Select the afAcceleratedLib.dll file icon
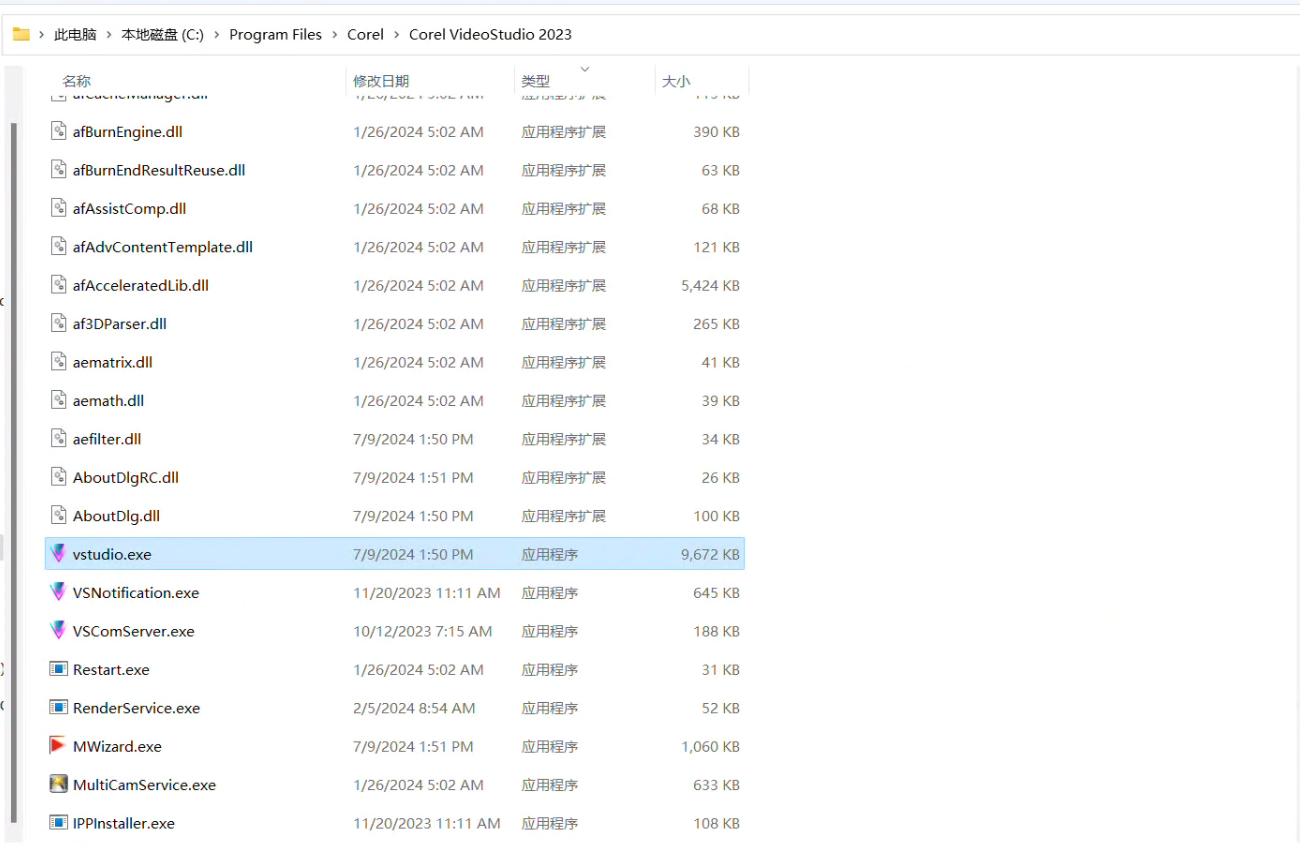The height and width of the screenshot is (847, 1300). 59,285
